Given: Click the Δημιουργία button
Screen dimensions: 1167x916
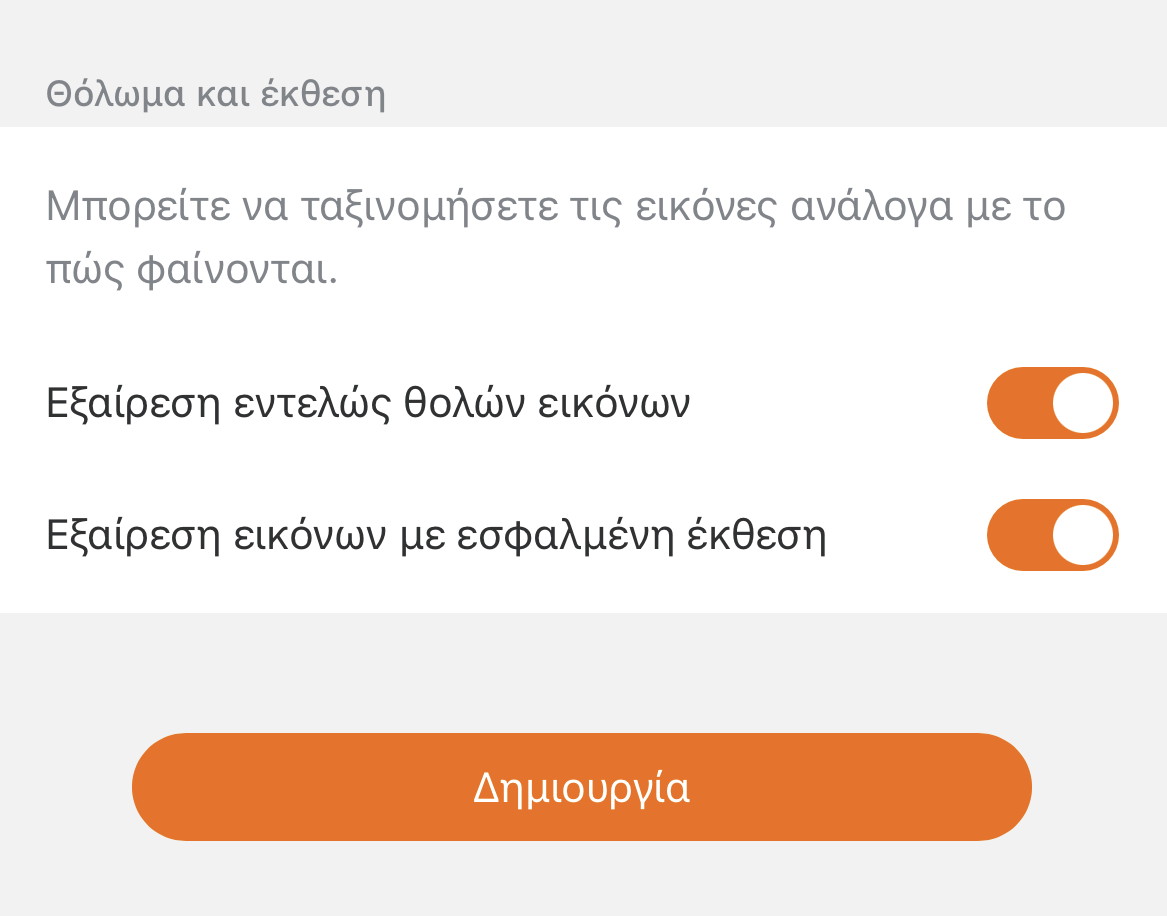Looking at the screenshot, I should click(x=581, y=787).
